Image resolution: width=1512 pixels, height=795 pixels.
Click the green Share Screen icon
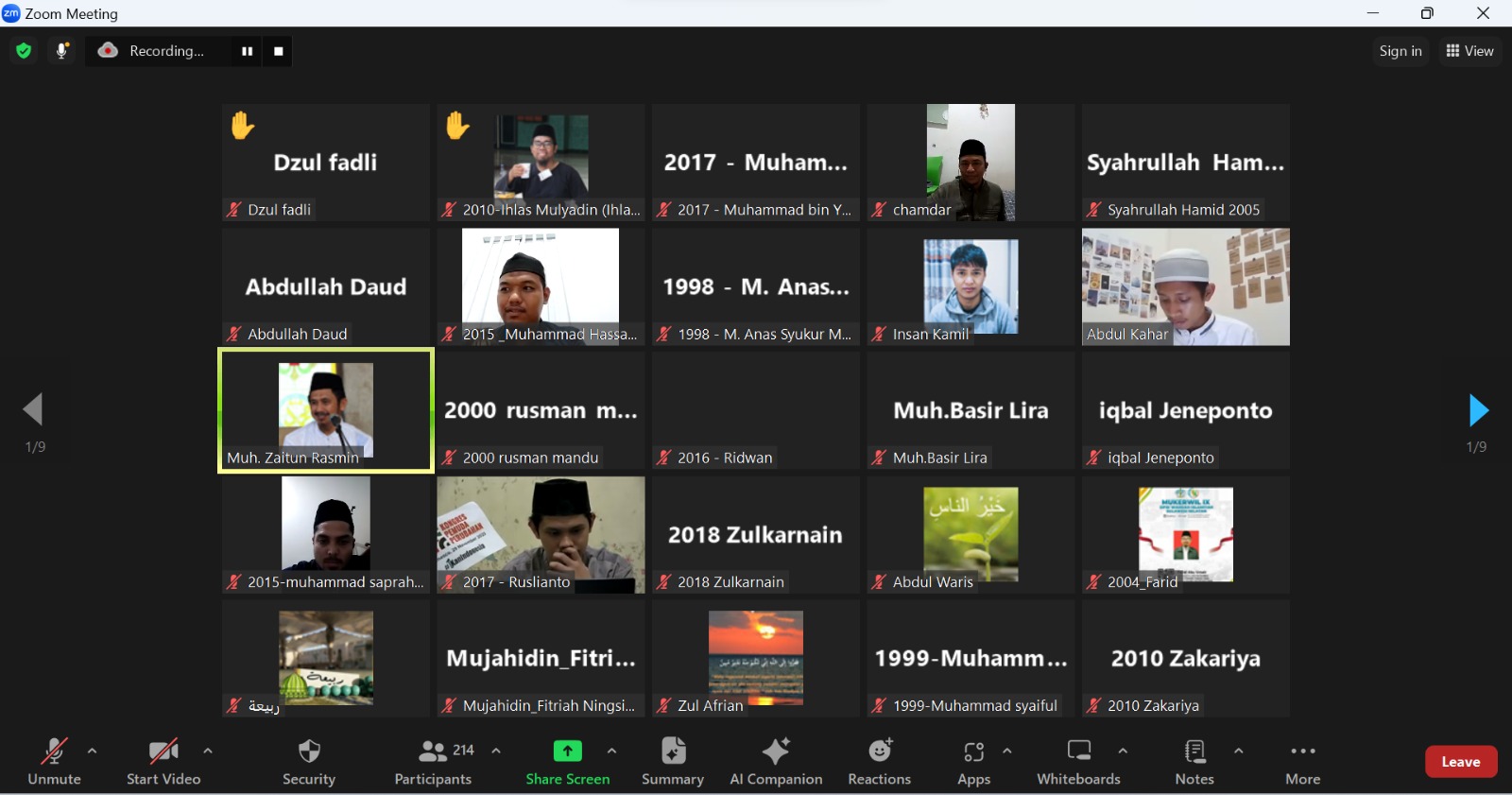coord(567,752)
